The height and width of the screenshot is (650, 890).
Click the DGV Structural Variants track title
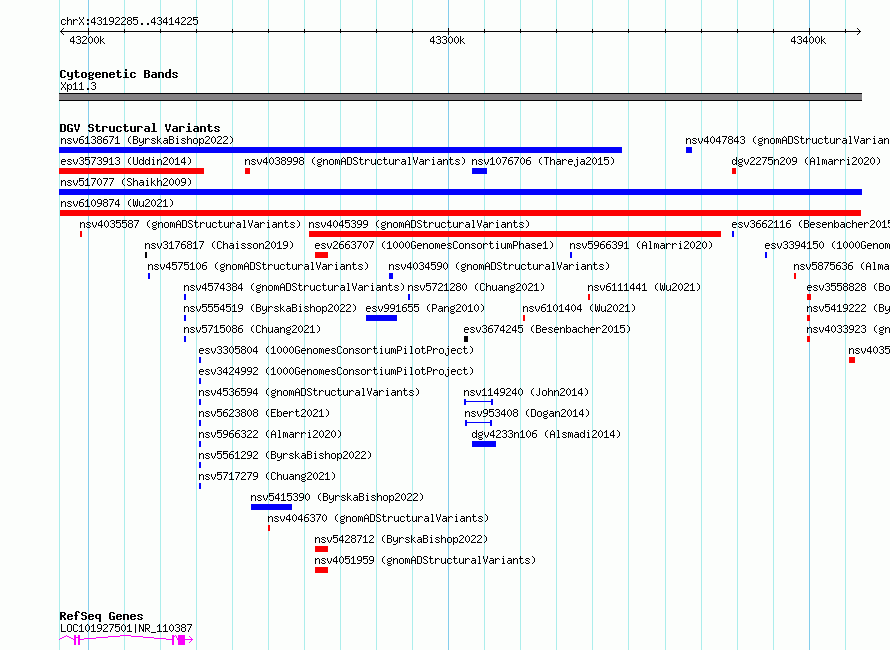point(140,128)
